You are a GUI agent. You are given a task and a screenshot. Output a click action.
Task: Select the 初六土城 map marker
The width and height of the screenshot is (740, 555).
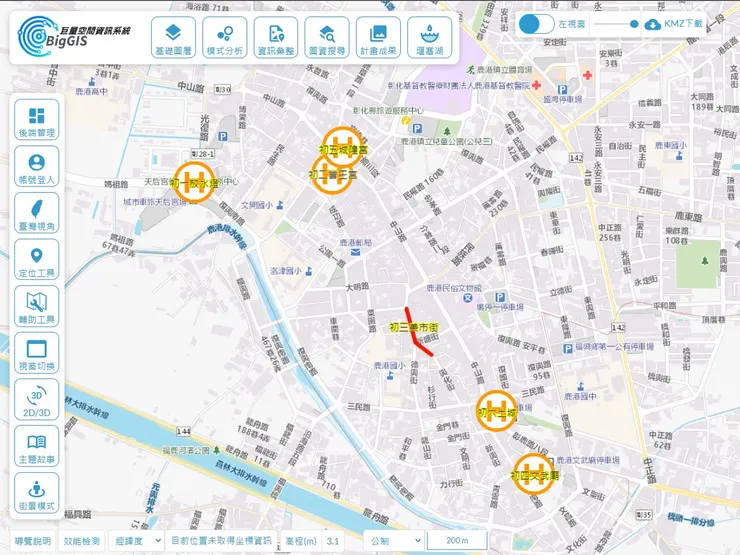pos(496,411)
